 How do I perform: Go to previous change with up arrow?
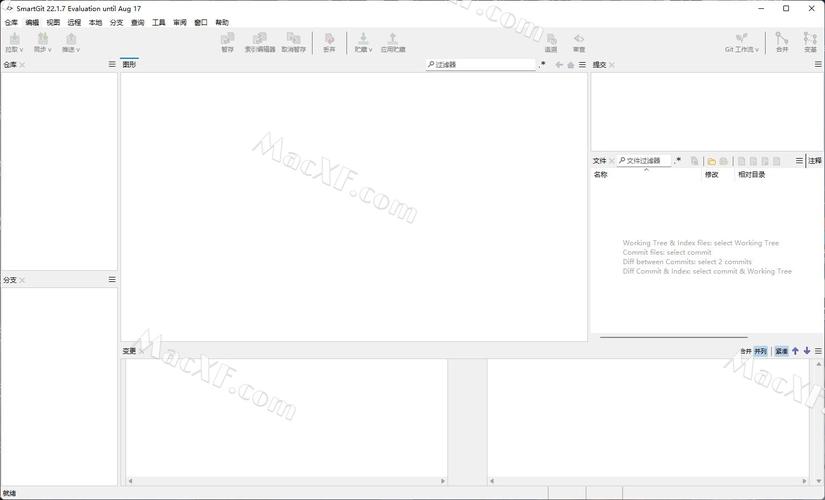click(x=795, y=351)
